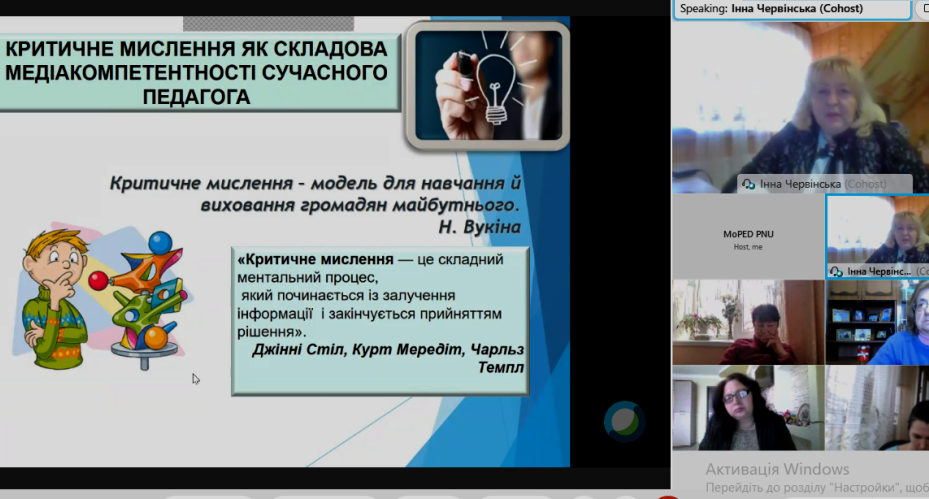Click the Speaking: Інна Червінська indicator bar
This screenshot has width=929, height=499.
coord(792,9)
